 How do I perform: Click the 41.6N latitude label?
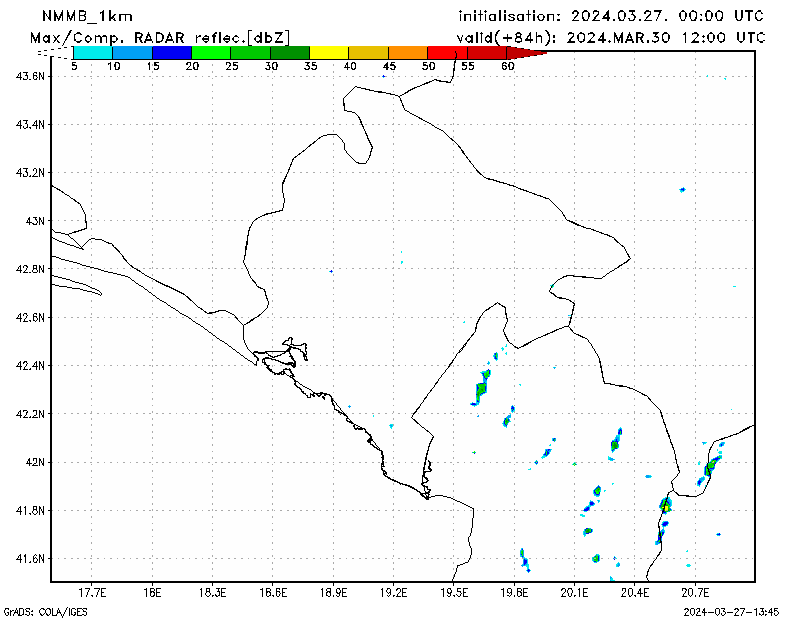(x=31, y=559)
